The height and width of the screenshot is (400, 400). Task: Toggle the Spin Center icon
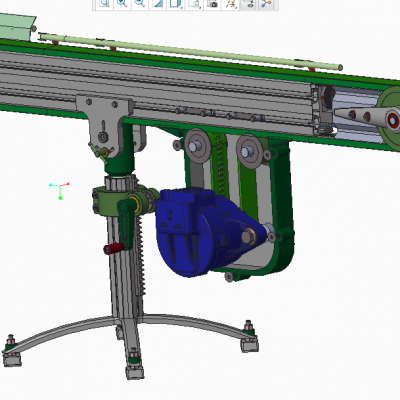pyautogui.click(x=266, y=3)
